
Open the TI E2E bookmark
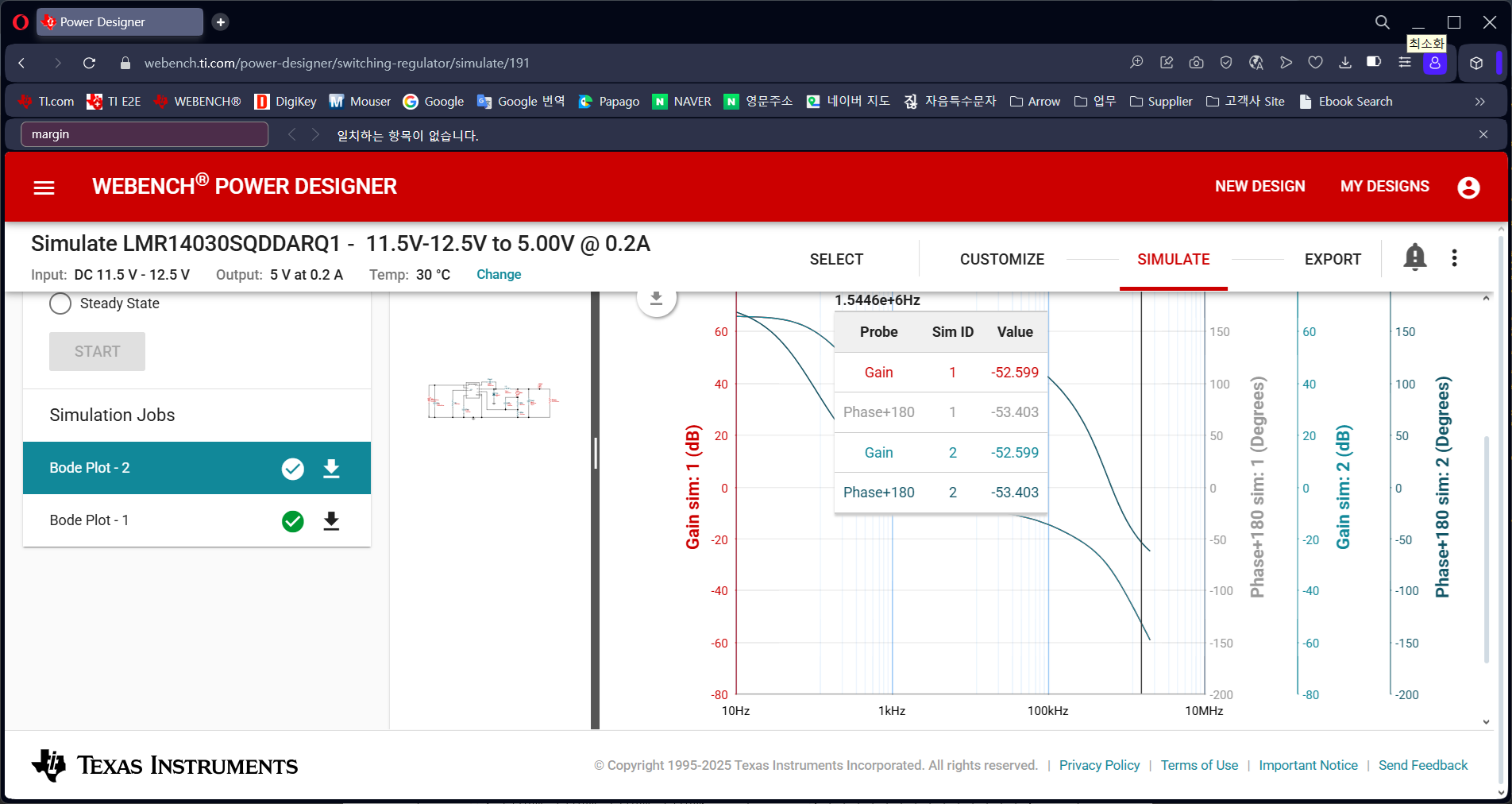[114, 102]
